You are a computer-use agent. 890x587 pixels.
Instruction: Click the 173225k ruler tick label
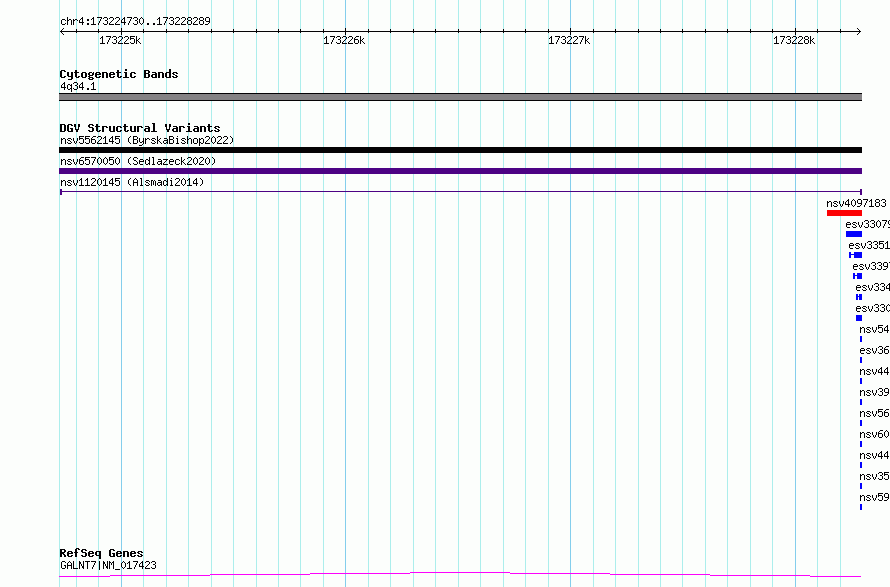point(120,40)
